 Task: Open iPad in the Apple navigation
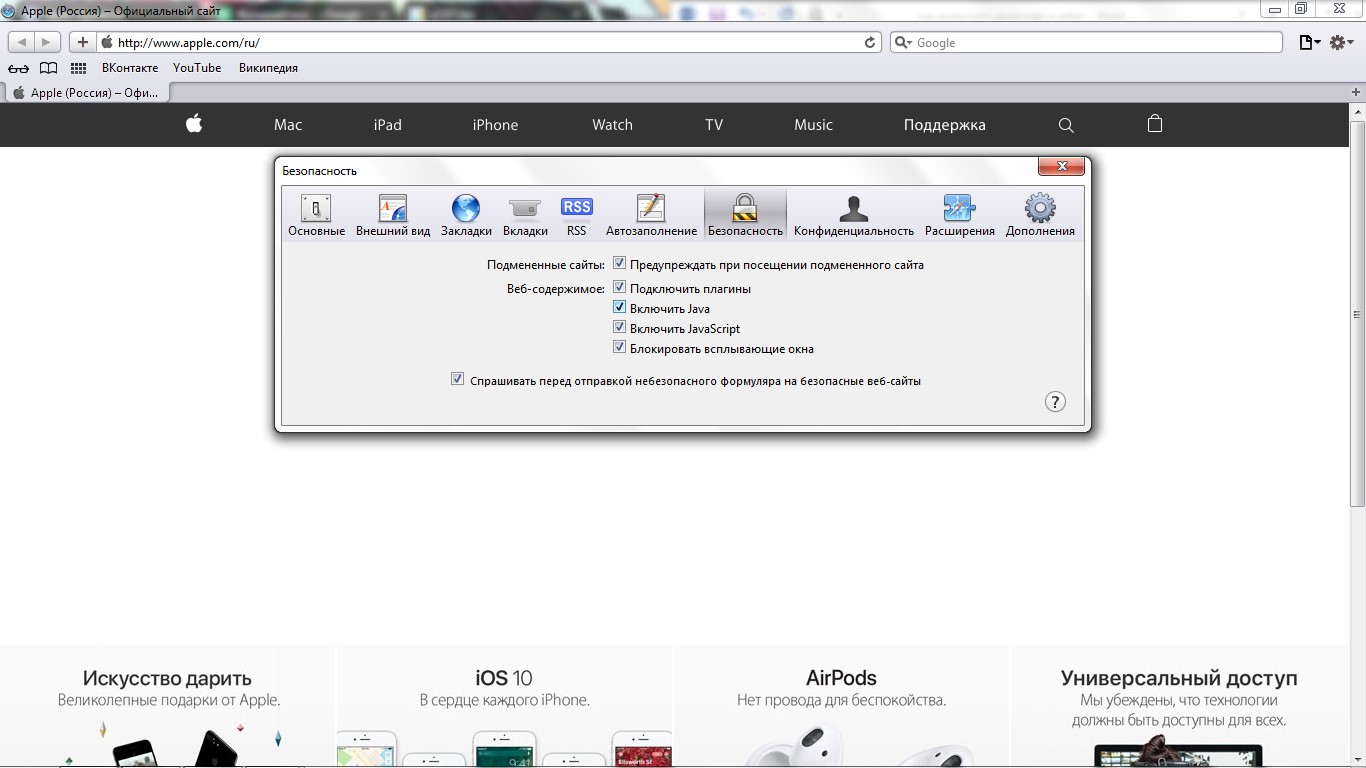coord(388,125)
